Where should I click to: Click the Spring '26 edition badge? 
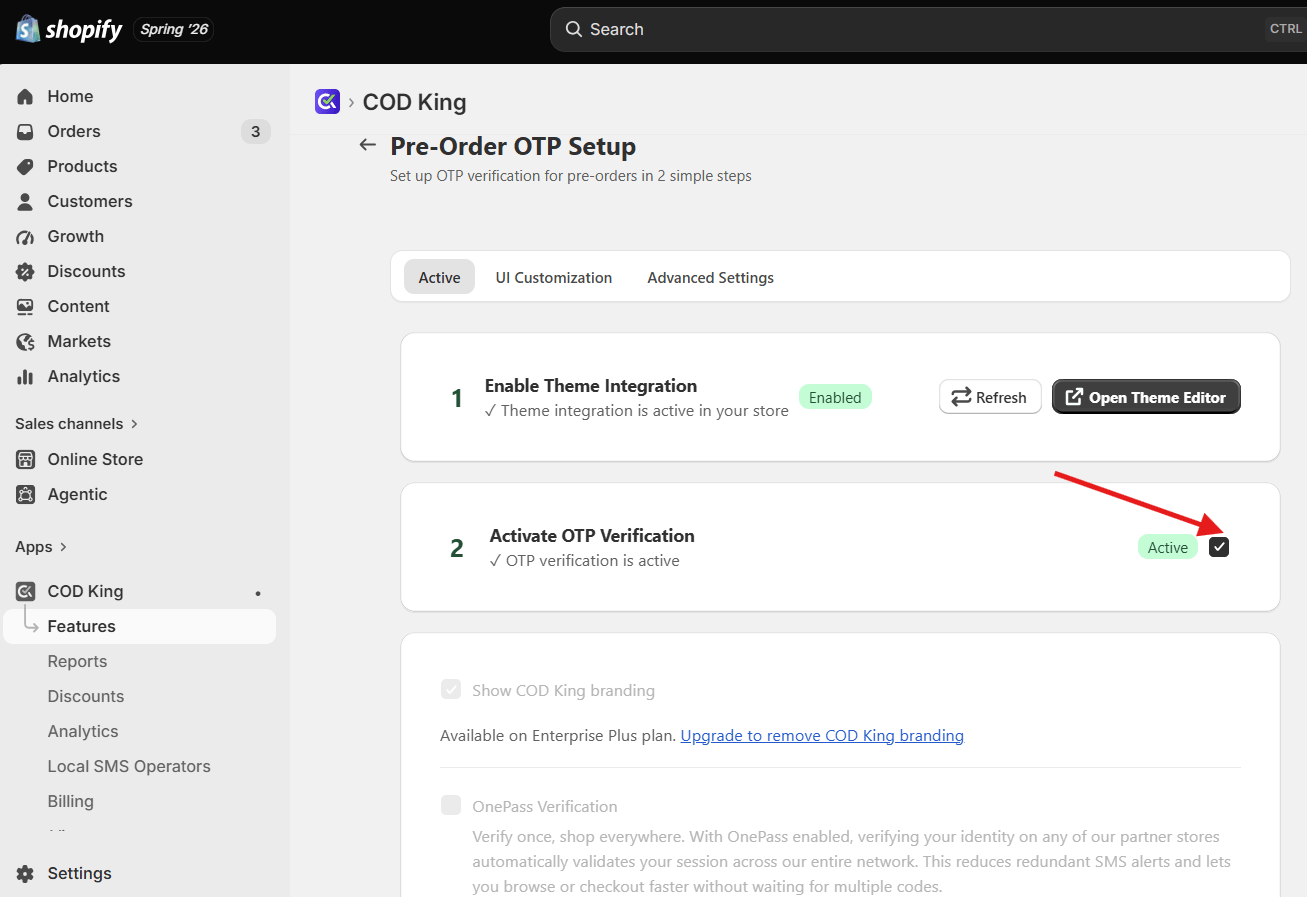174,29
